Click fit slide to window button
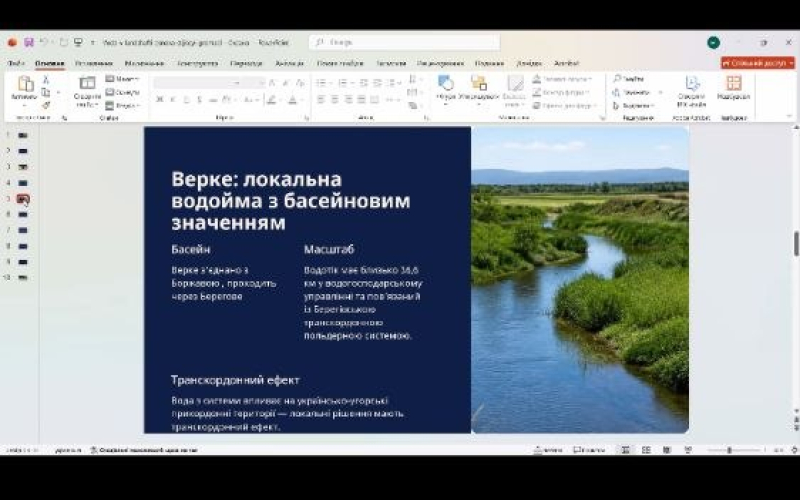This screenshot has height=500, width=800. 794,449
